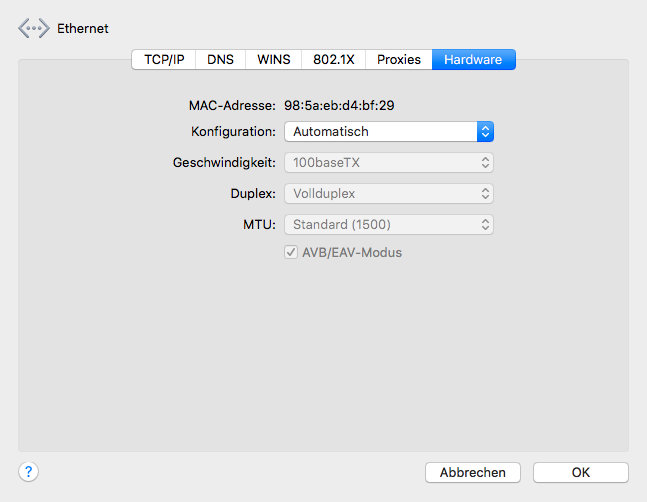Click the Duplex dropdown arrow icon
The image size is (647, 502).
485,193
